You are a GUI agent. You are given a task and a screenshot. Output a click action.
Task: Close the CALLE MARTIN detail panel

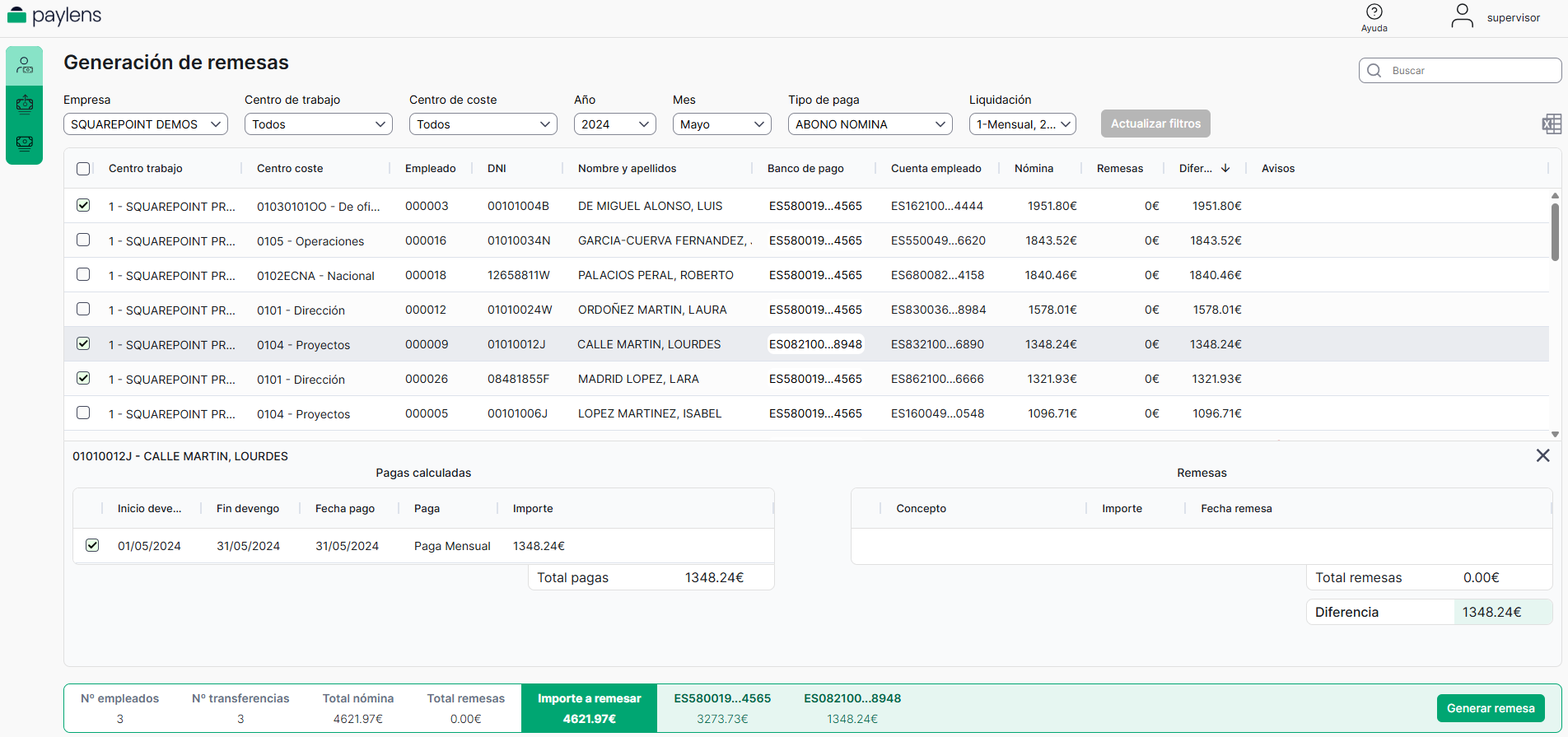[1542, 455]
